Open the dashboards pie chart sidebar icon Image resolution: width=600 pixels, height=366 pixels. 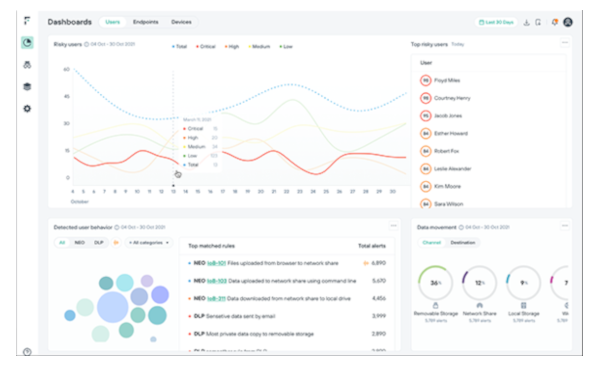tap(27, 42)
